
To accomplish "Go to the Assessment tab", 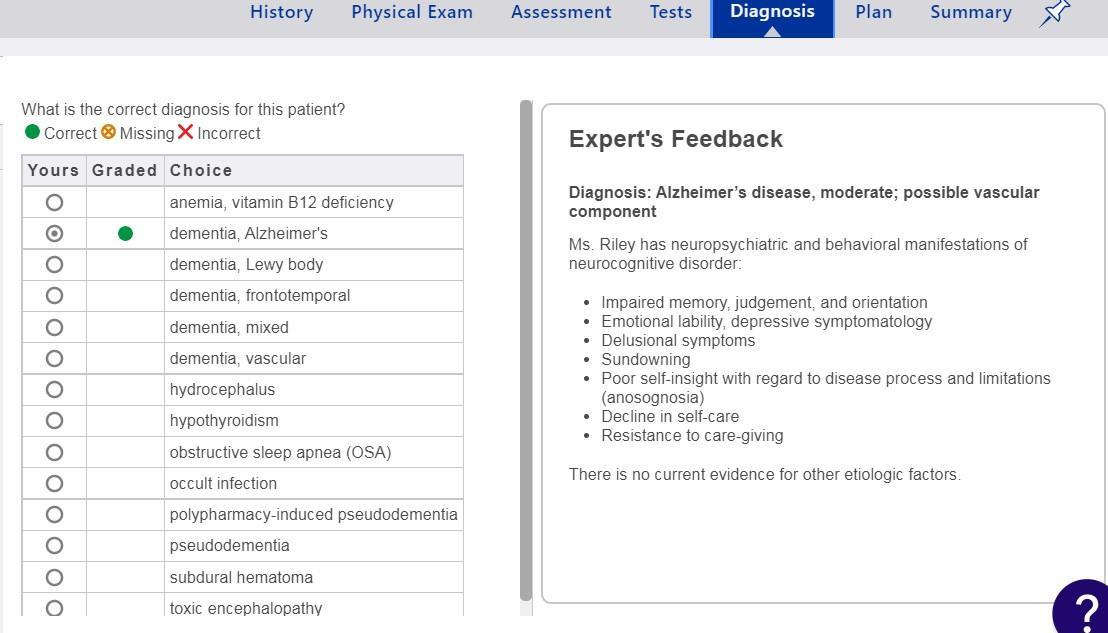I will 561,13.
